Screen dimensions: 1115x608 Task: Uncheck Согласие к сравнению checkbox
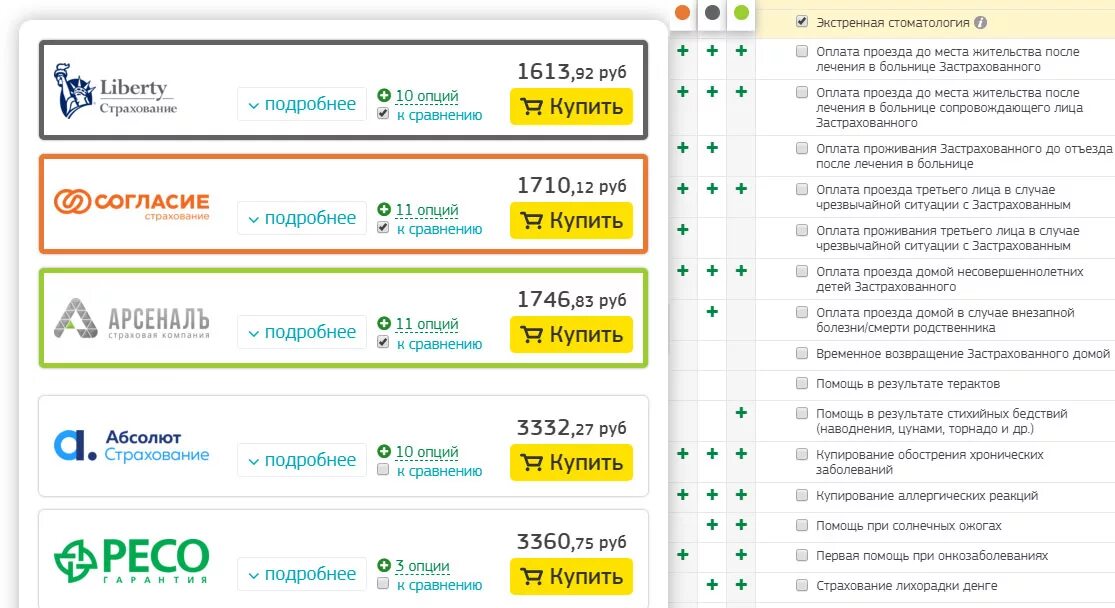[x=383, y=228]
